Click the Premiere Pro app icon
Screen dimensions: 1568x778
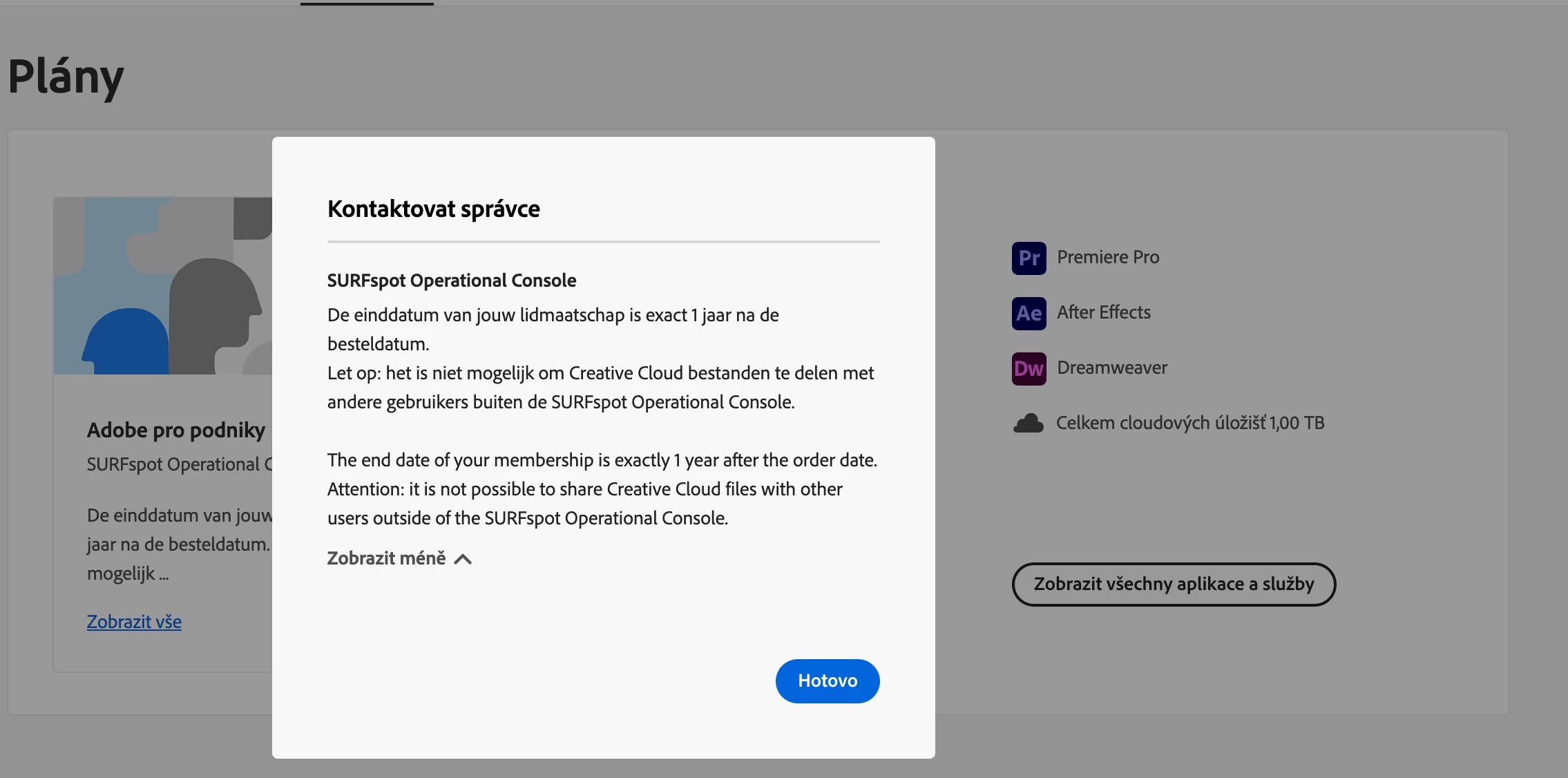(1029, 258)
